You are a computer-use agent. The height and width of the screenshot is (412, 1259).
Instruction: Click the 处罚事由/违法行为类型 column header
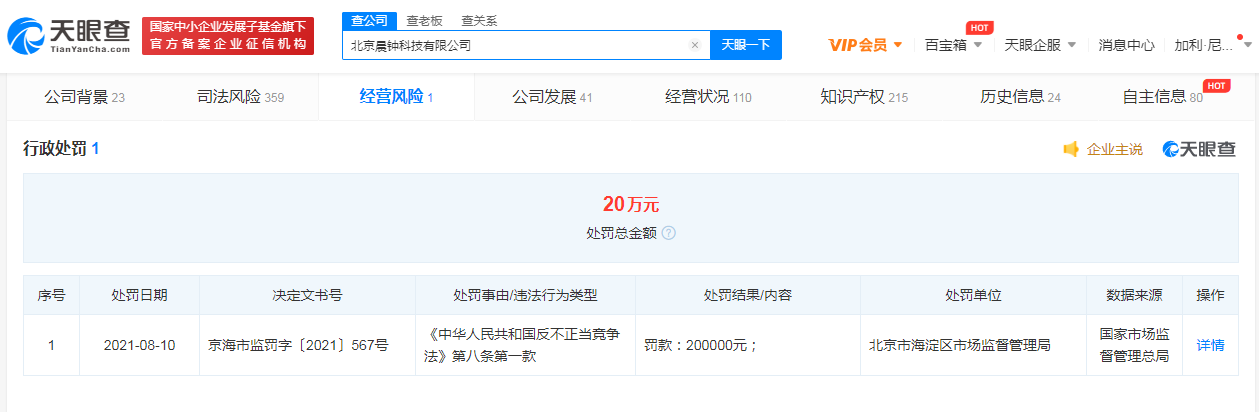pyautogui.click(x=525, y=296)
